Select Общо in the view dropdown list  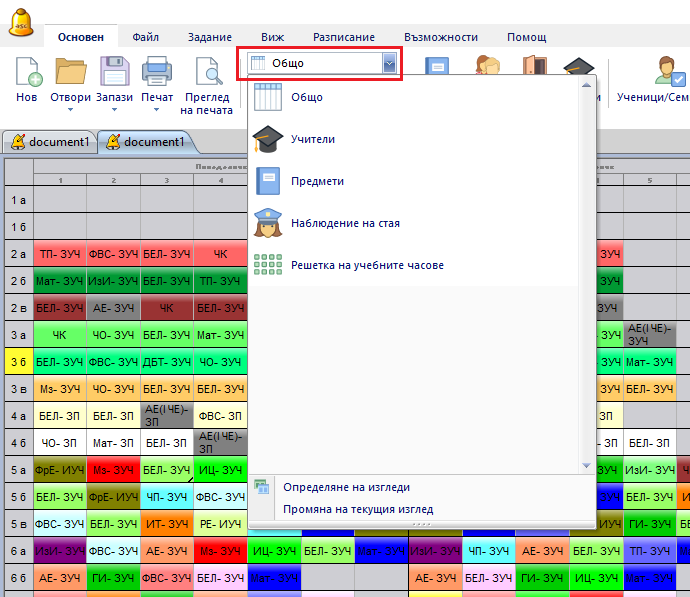click(307, 98)
